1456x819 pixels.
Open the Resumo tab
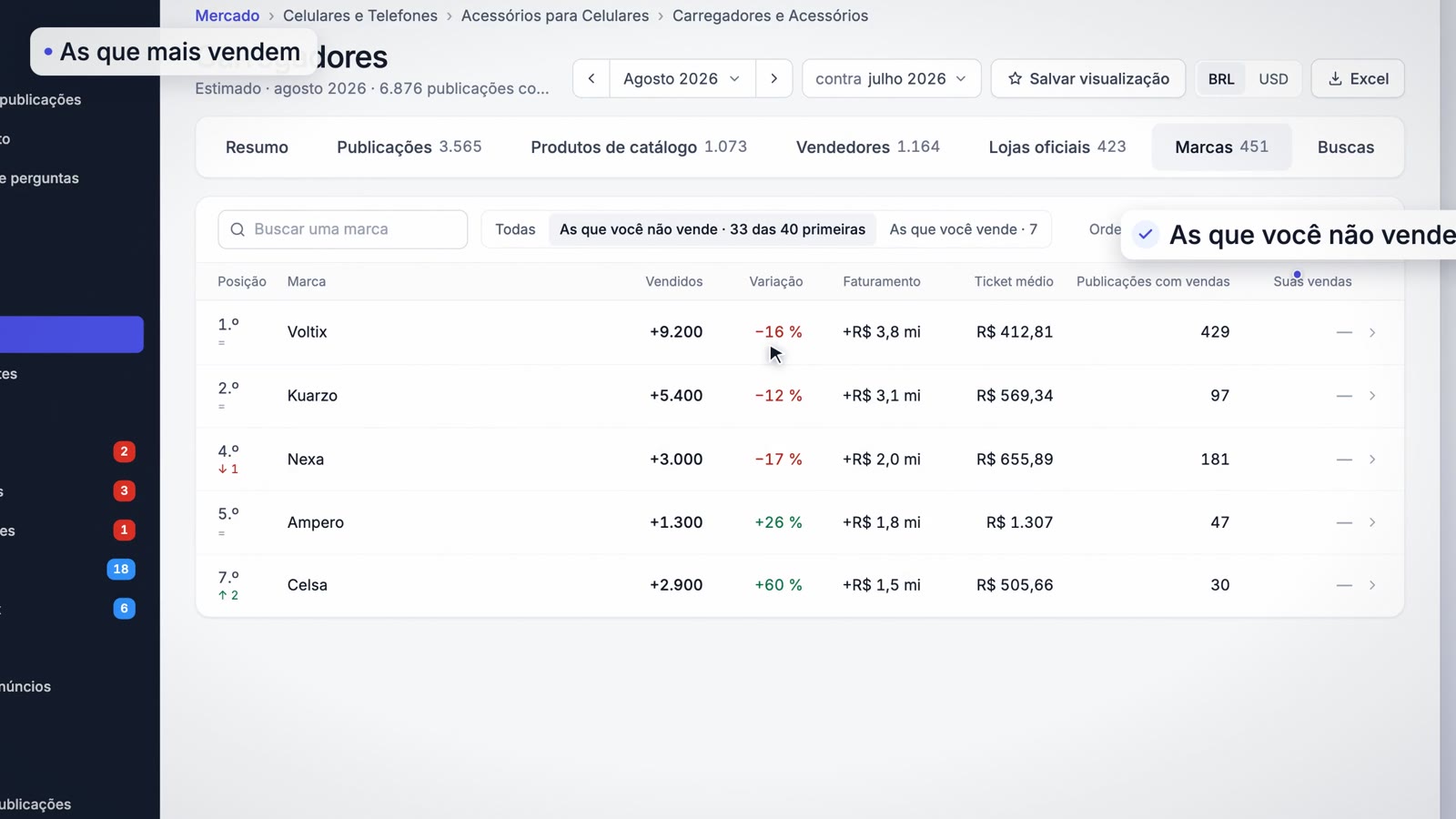click(257, 147)
